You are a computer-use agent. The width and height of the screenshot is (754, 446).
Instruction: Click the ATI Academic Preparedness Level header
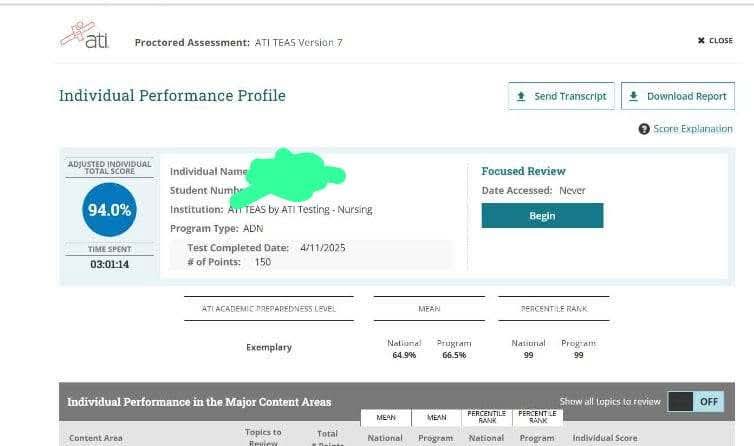[x=268, y=309]
